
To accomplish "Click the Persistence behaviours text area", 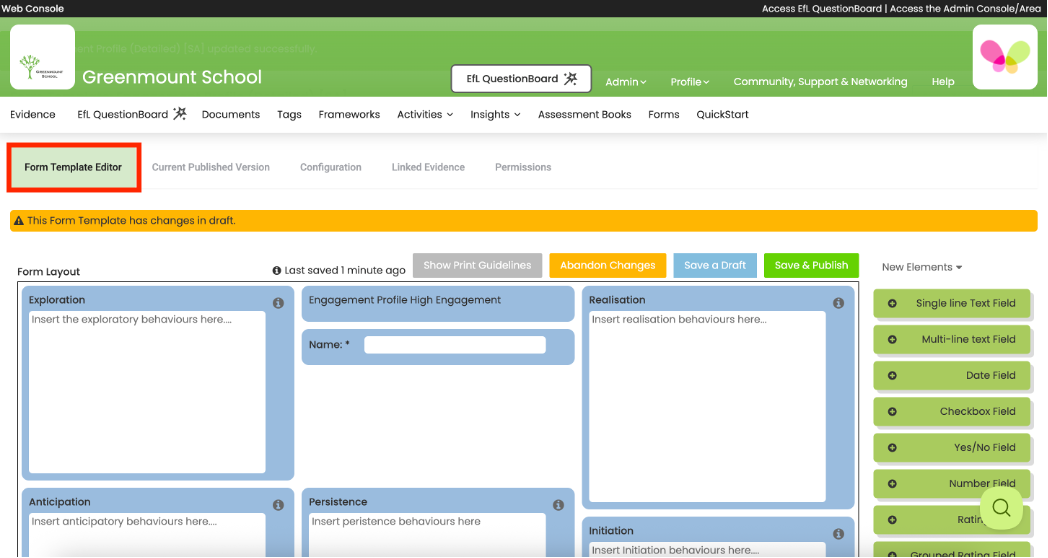I will pyautogui.click(x=427, y=535).
